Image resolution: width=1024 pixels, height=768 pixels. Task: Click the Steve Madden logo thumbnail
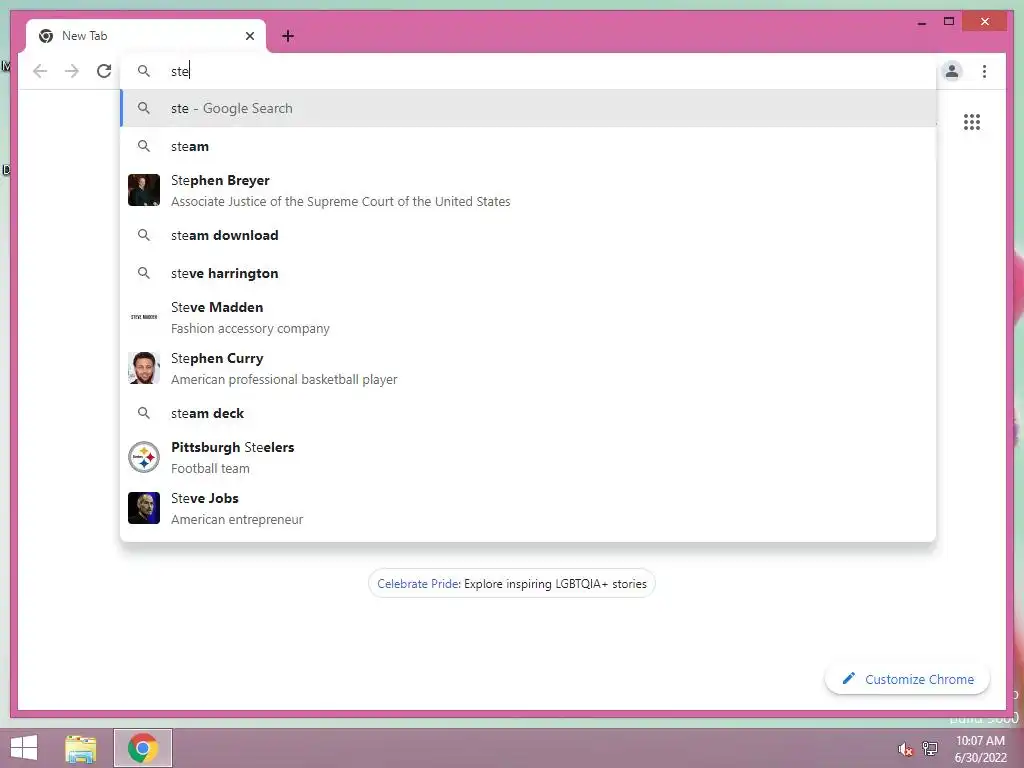(x=144, y=317)
